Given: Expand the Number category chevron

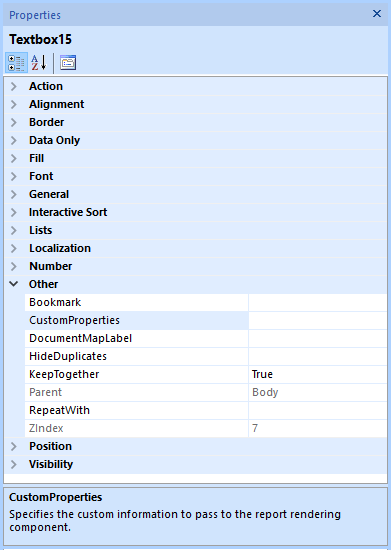Looking at the screenshot, I should 14,266.
